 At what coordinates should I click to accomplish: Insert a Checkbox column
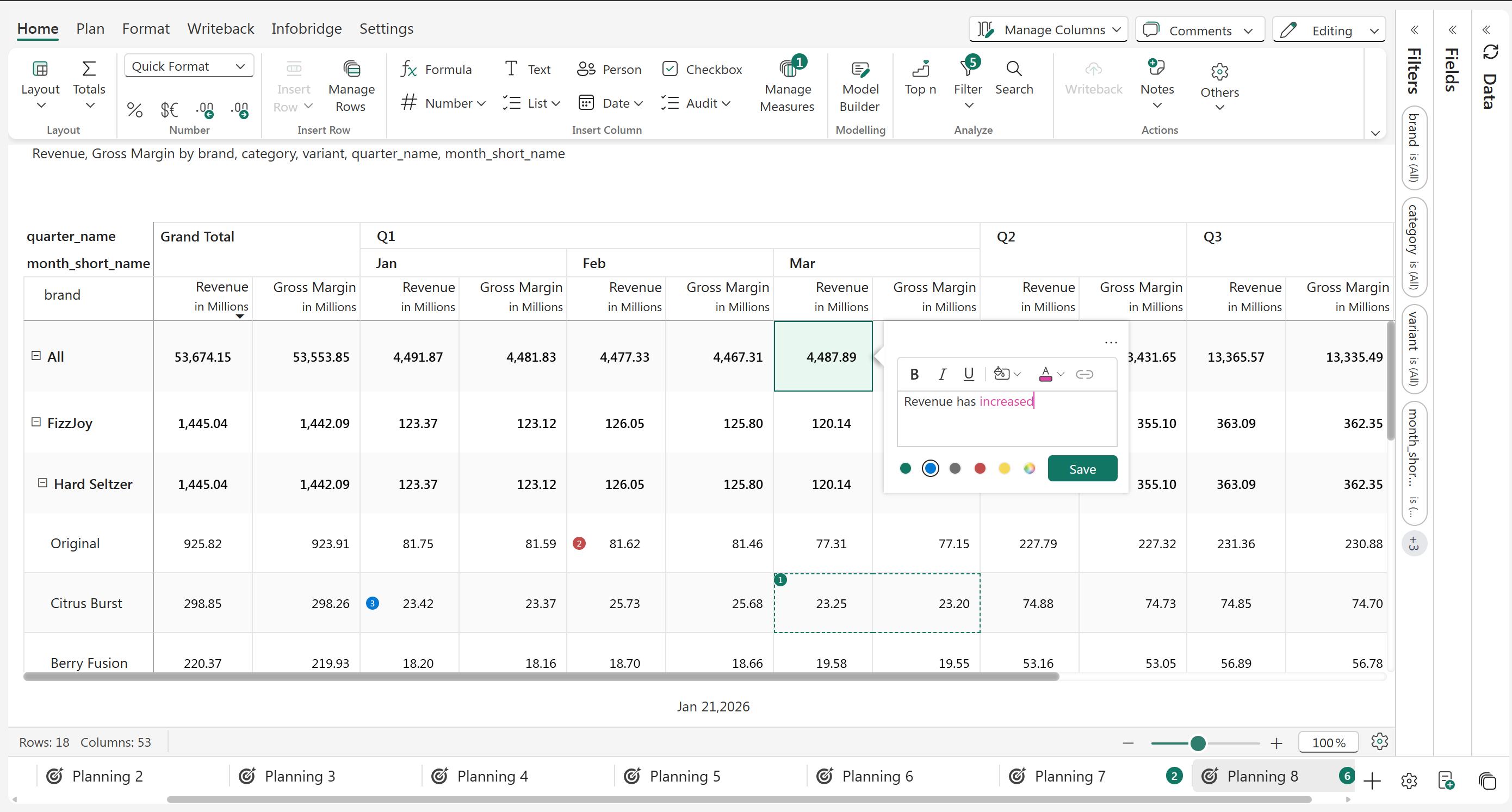[702, 69]
